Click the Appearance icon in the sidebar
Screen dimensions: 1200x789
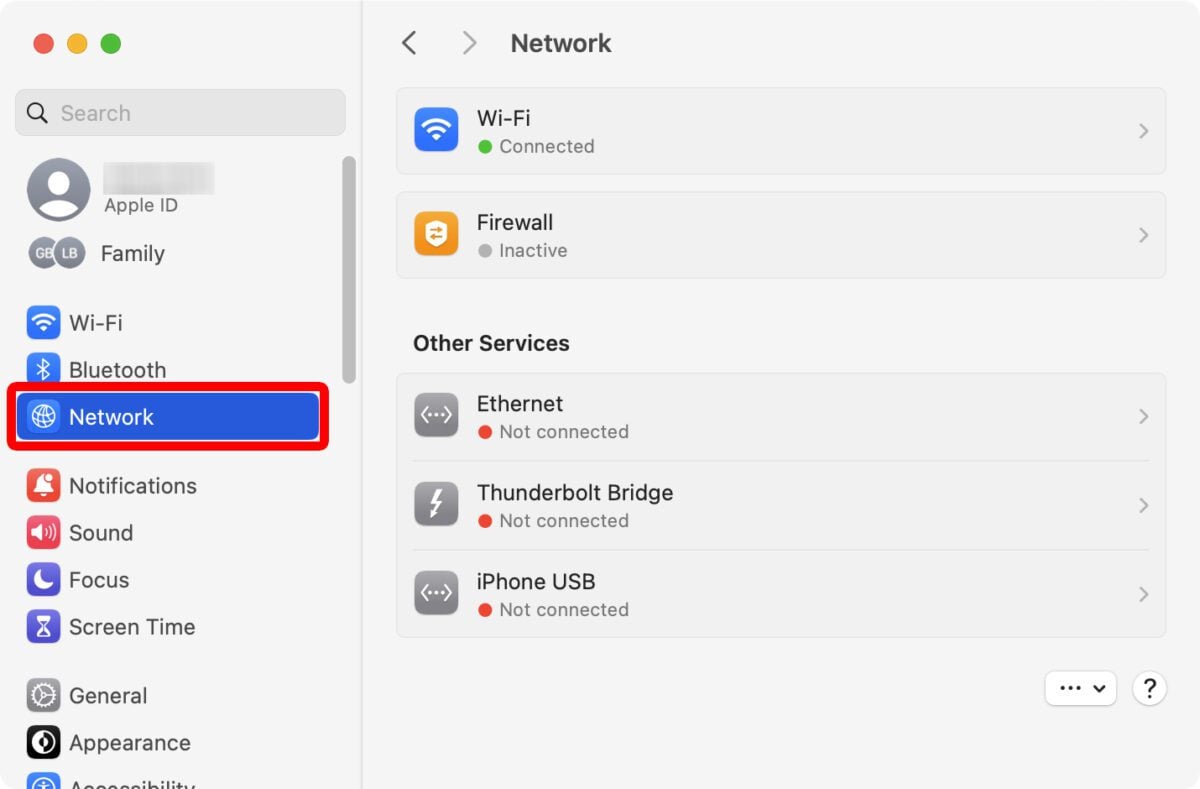coord(43,743)
